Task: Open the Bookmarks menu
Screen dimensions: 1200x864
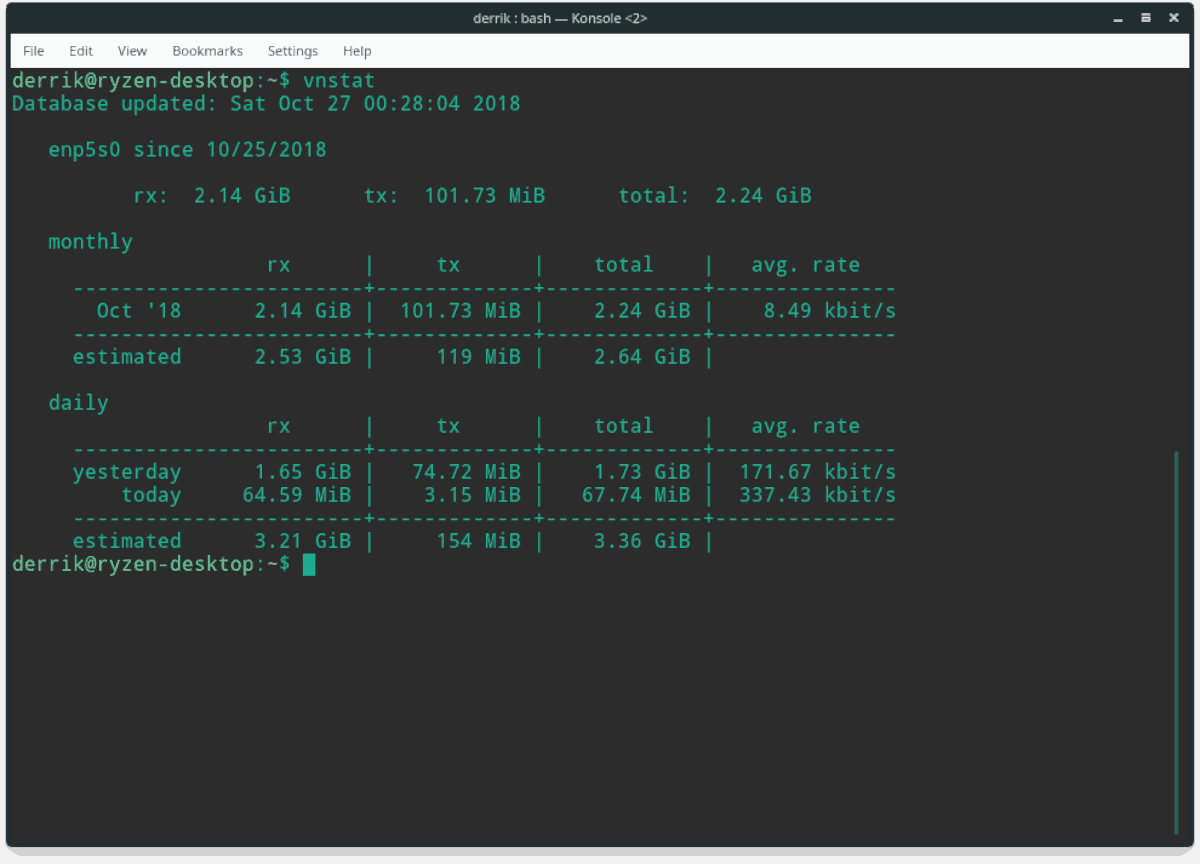Action: pos(207,50)
